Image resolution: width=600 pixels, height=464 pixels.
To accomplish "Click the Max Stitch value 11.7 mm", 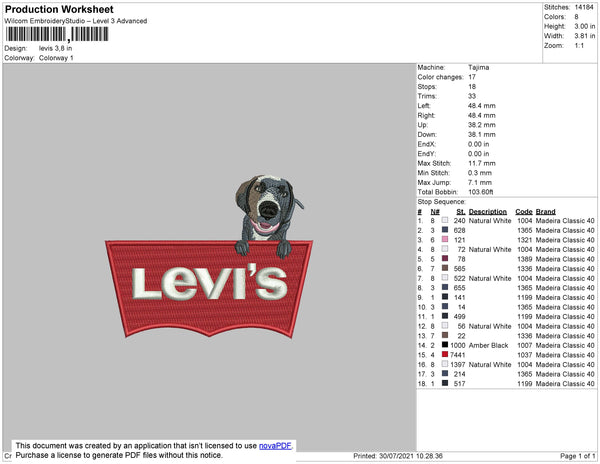I will click(x=482, y=163).
